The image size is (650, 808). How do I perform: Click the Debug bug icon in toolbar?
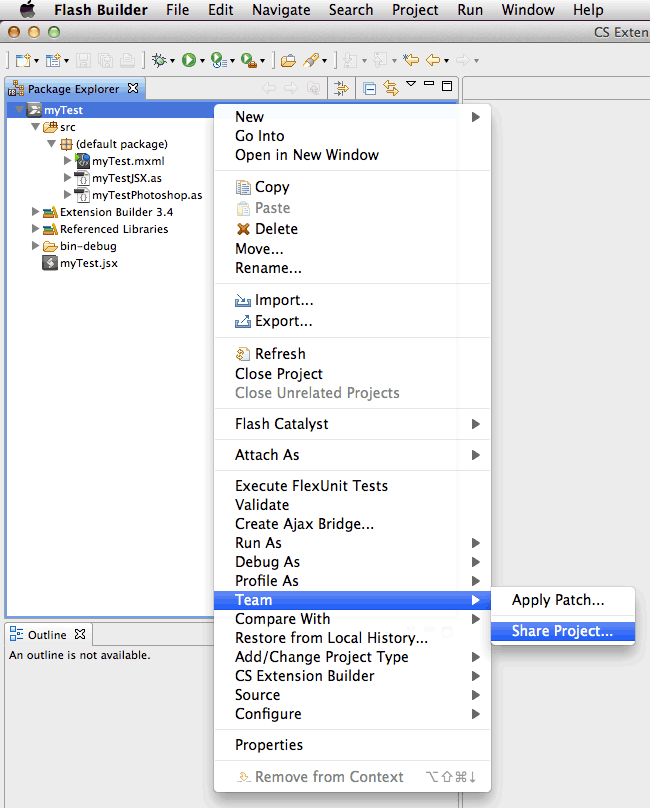point(158,60)
